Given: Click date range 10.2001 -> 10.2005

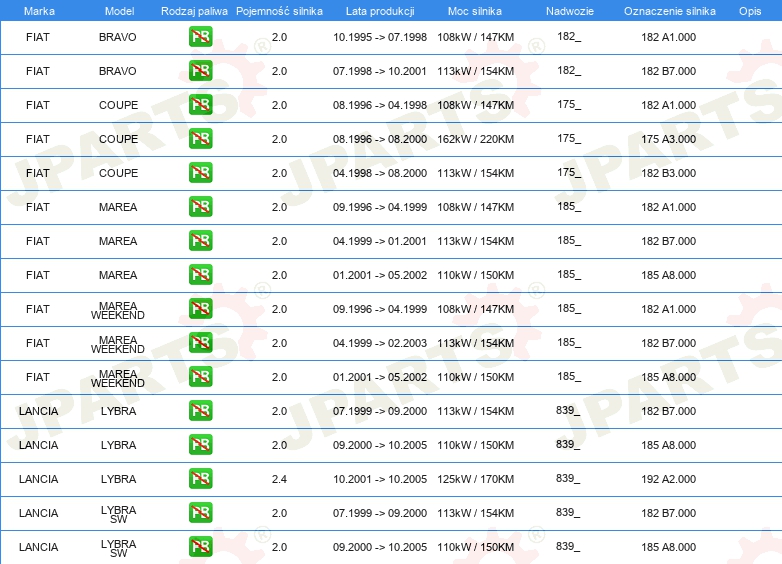Looking at the screenshot, I should (x=380, y=479).
